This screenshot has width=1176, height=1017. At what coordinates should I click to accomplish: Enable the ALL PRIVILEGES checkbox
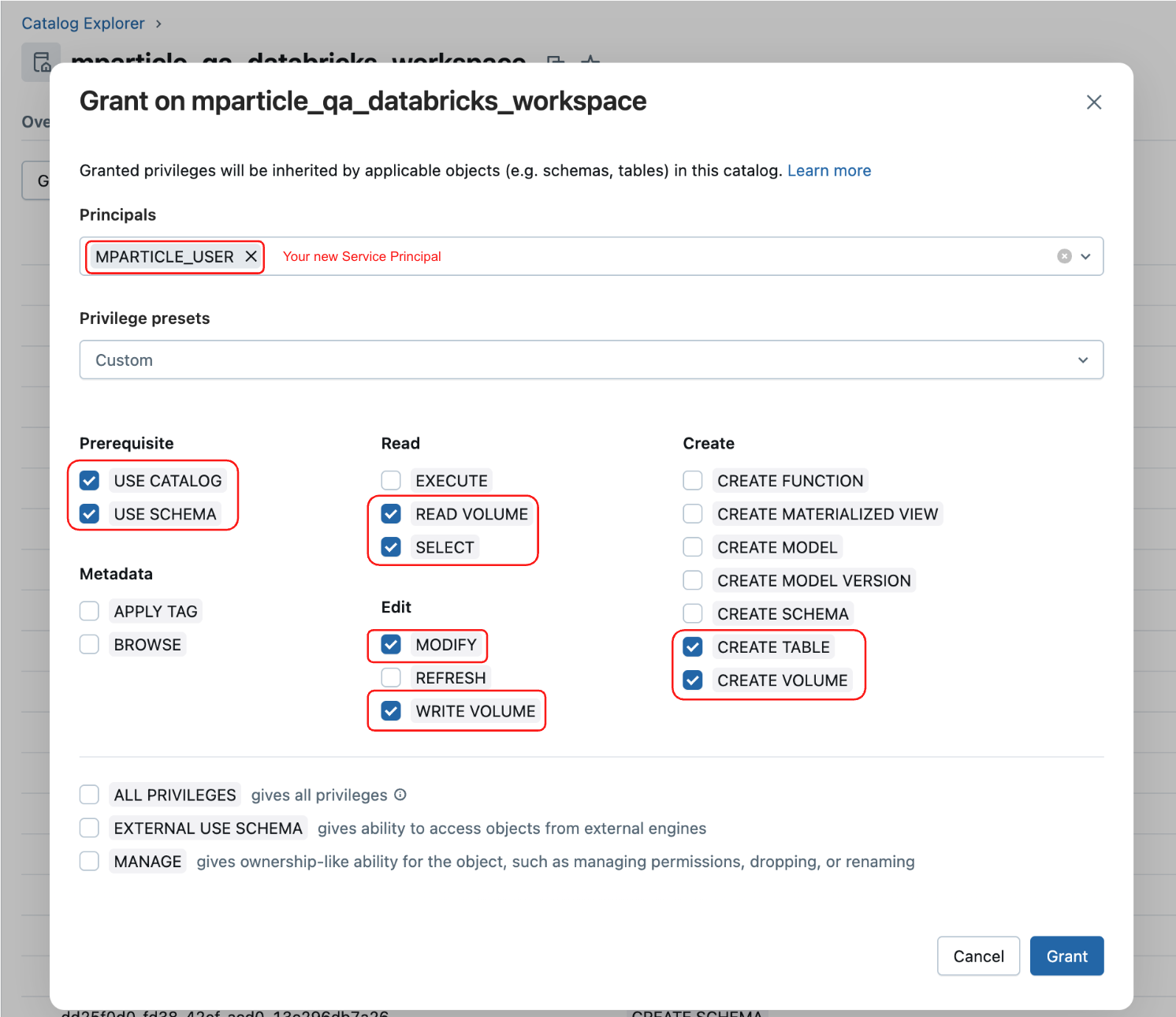(x=89, y=795)
